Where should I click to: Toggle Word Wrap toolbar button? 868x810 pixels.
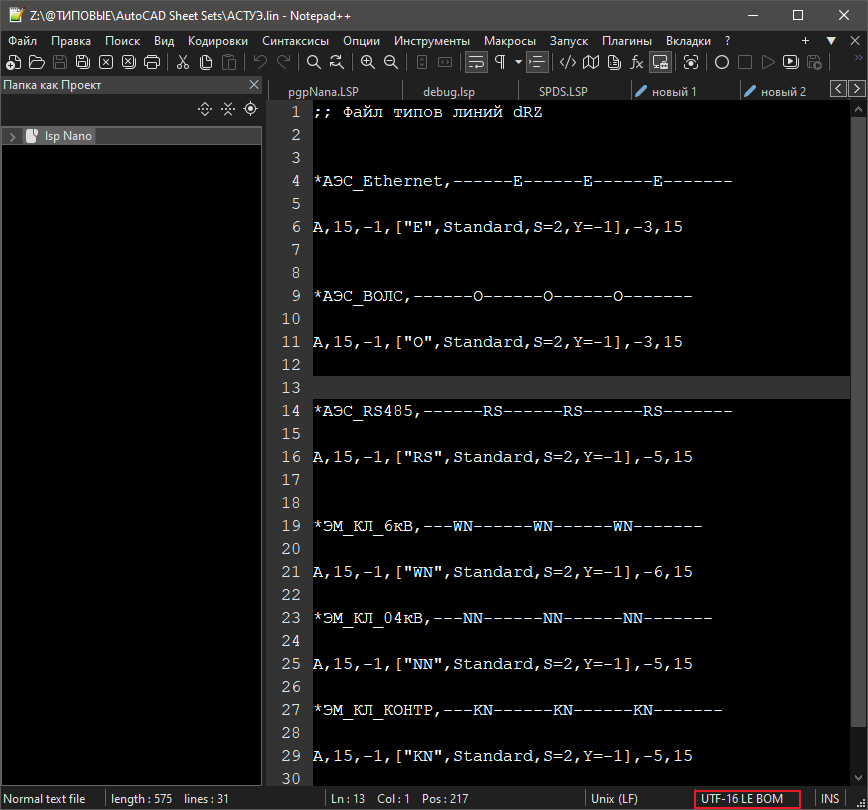pos(476,62)
